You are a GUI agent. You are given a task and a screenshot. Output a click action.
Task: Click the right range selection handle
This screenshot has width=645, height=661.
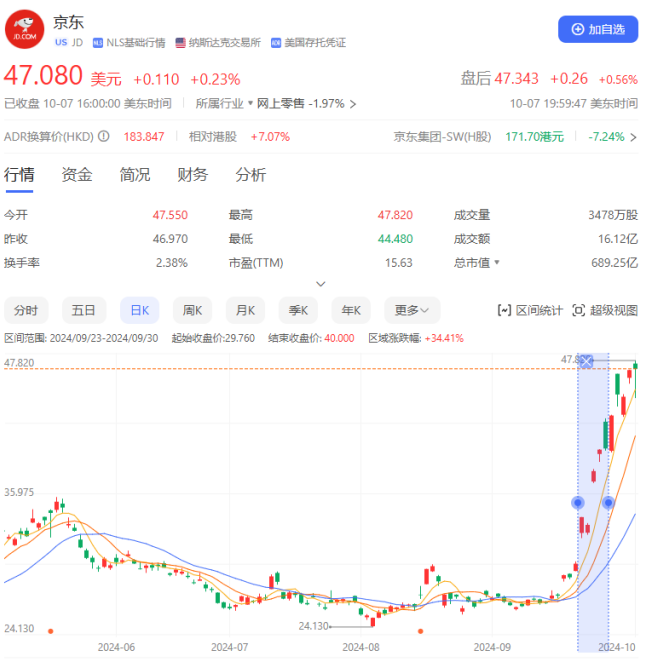[x=608, y=502]
